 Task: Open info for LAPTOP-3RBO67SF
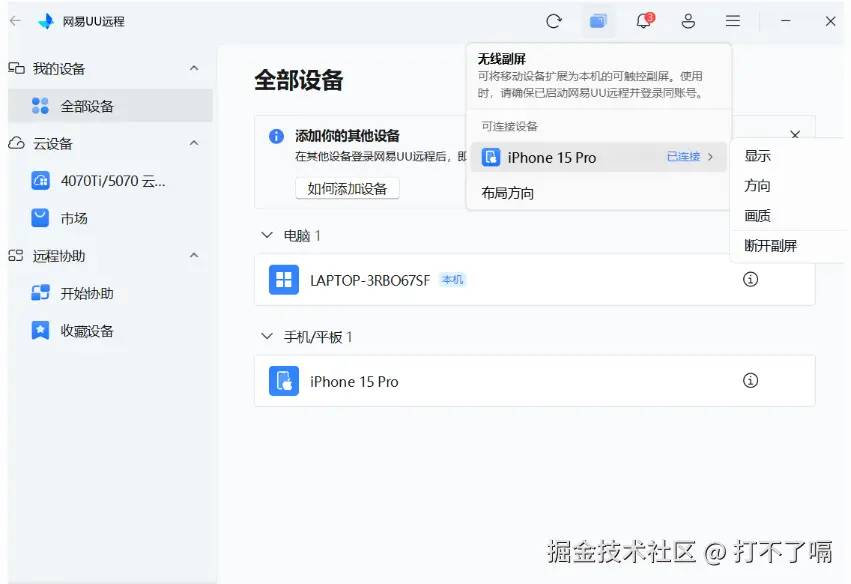[750, 280]
